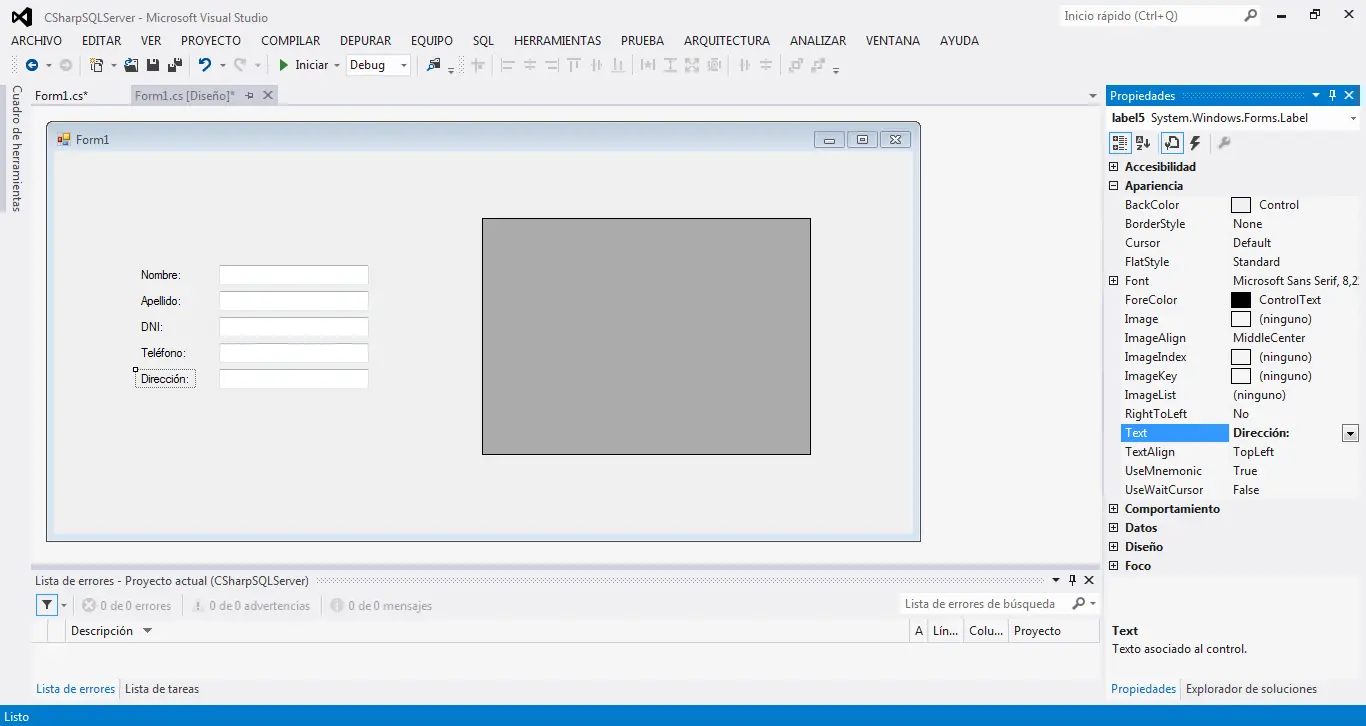Expand the Font property node
The width and height of the screenshot is (1366, 726).
1114,281
